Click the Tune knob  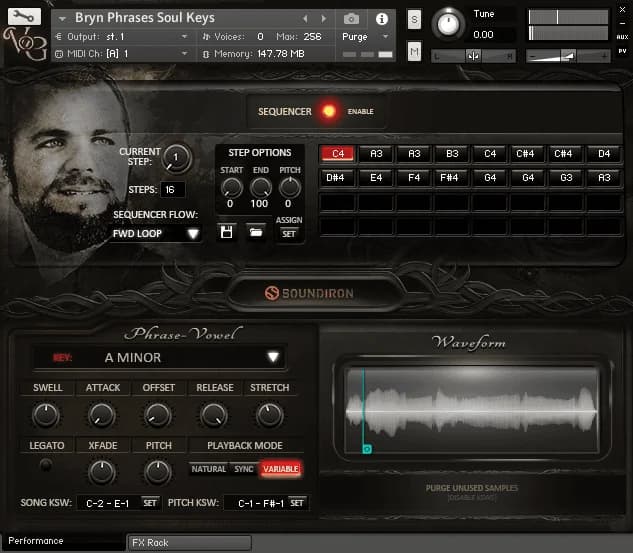[x=450, y=24]
